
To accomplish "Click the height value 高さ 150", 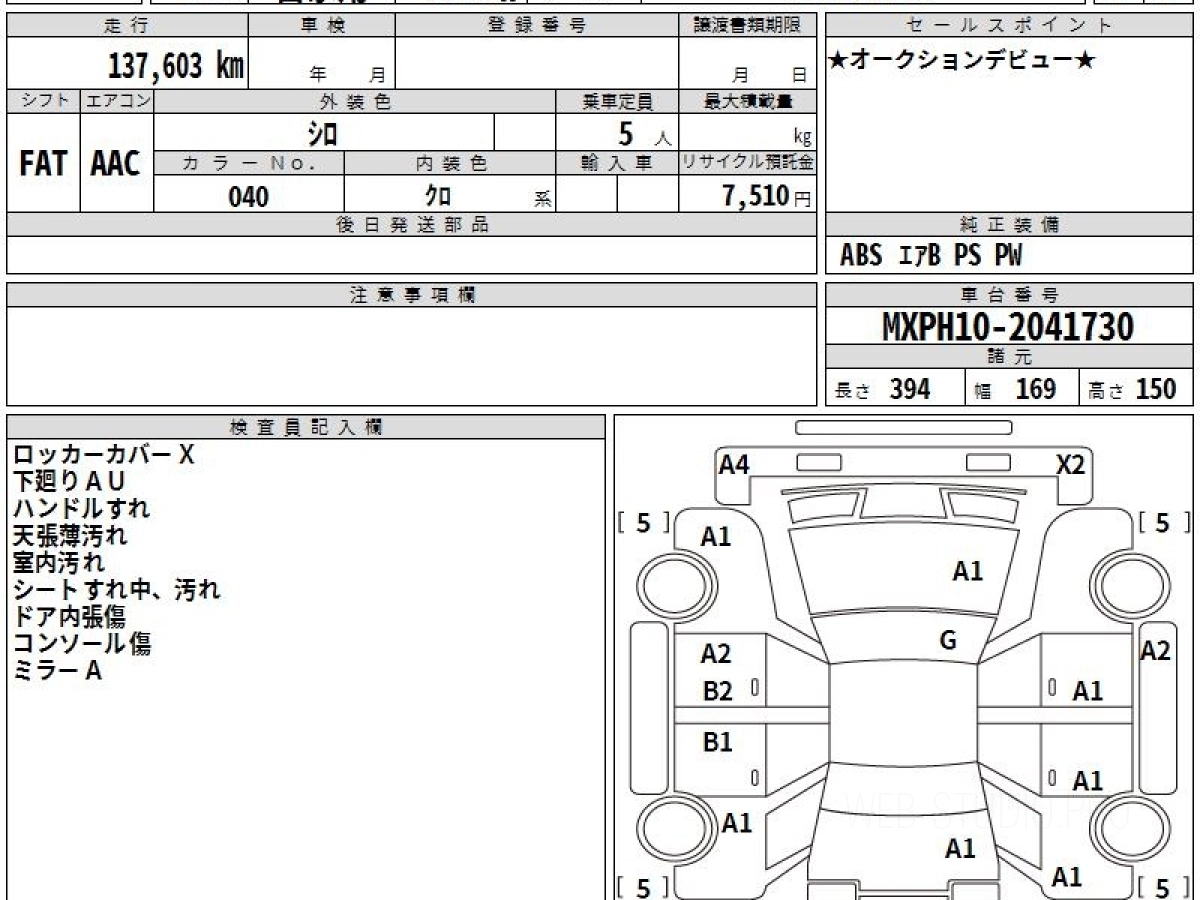I will coord(1133,389).
